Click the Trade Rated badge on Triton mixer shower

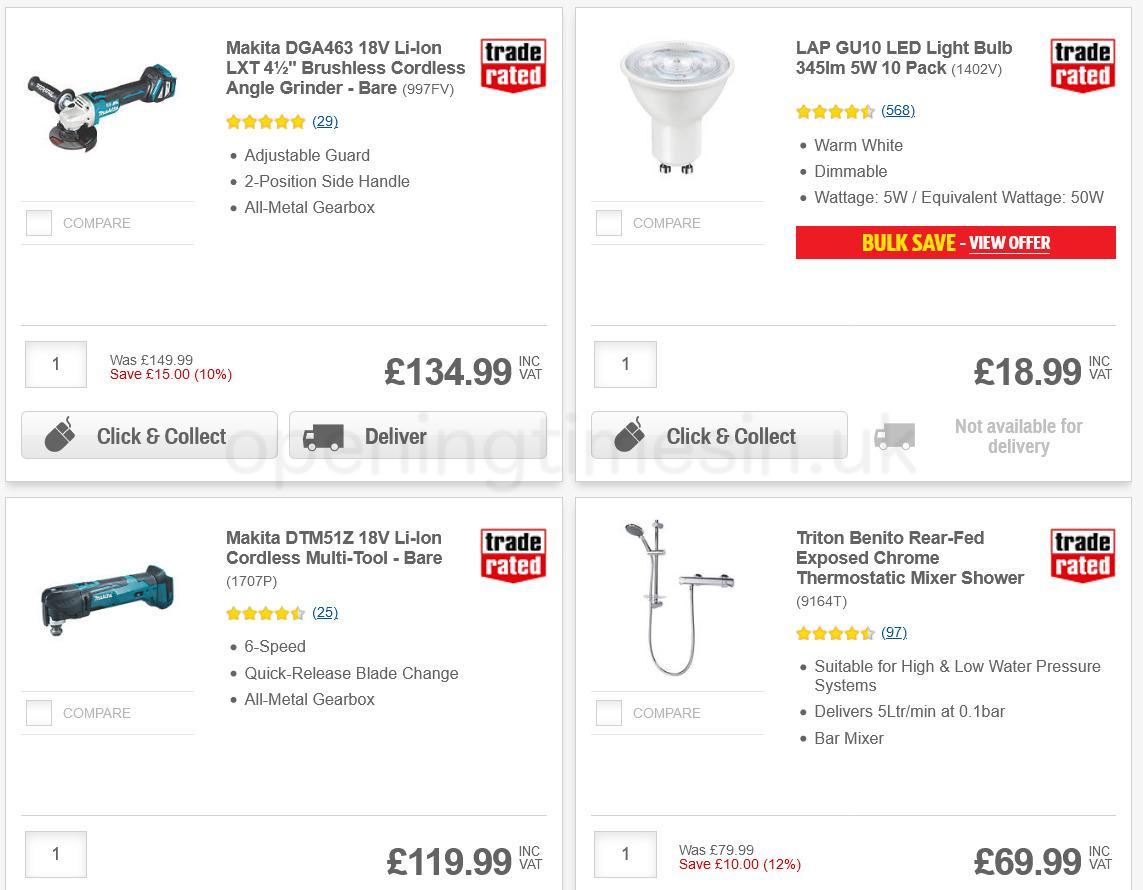coord(1082,555)
